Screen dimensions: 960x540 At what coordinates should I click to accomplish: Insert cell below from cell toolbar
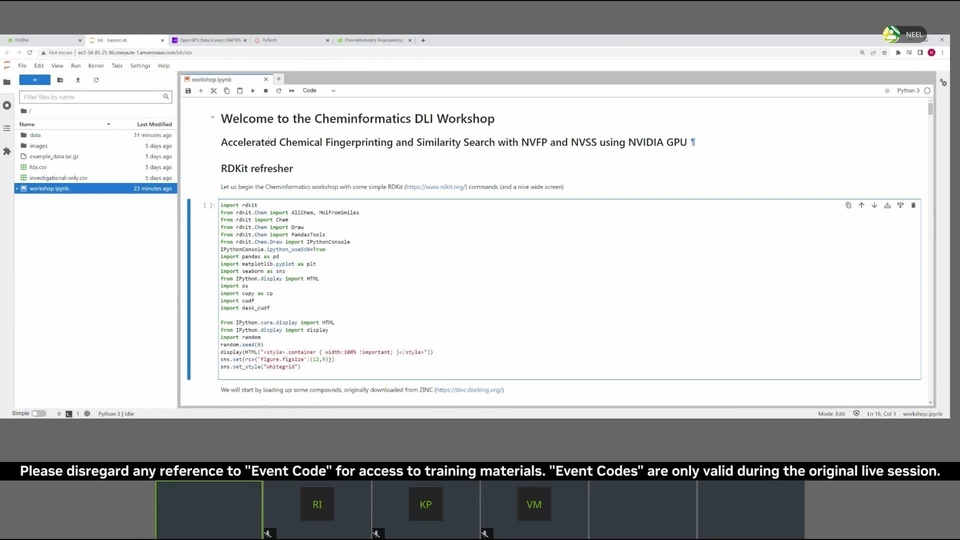900,206
